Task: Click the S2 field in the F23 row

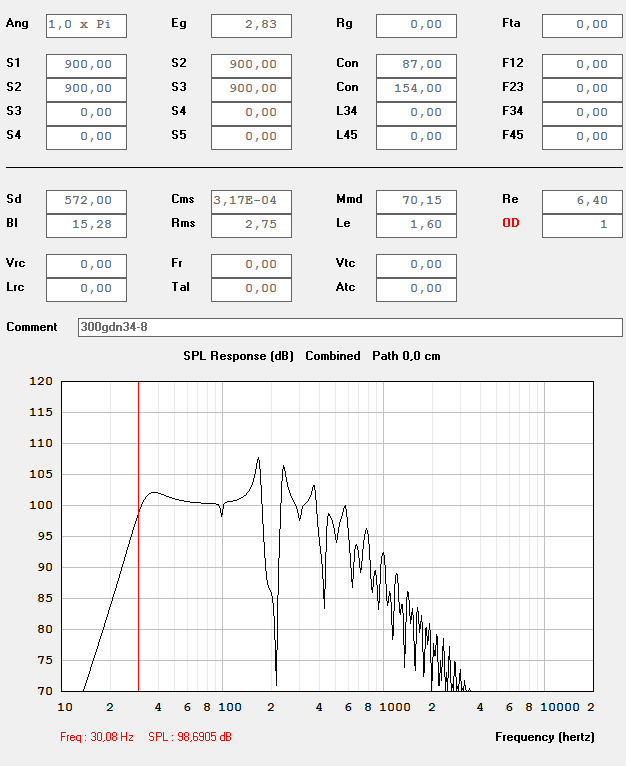Action: [x=86, y=90]
